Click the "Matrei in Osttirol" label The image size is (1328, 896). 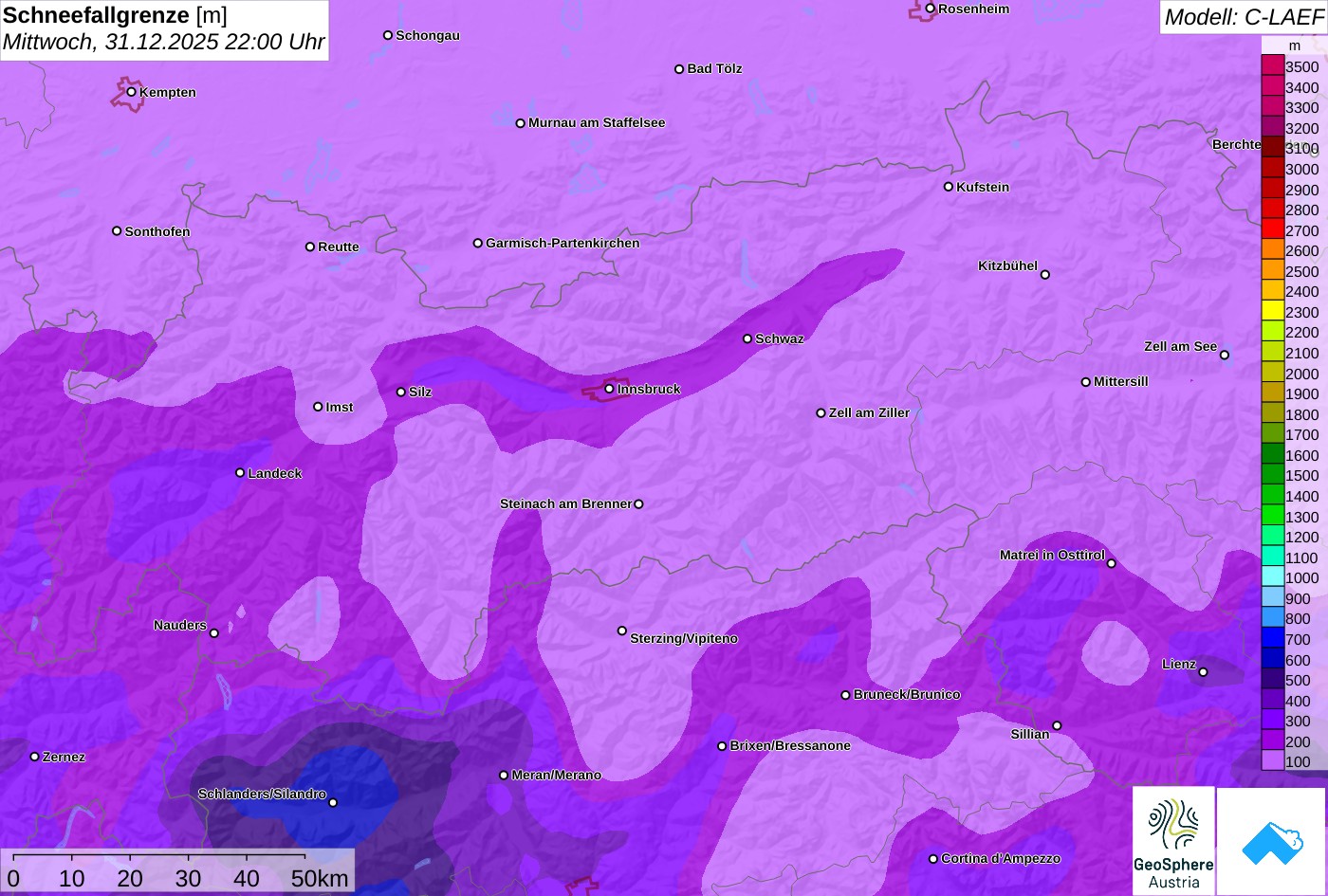1052,556
